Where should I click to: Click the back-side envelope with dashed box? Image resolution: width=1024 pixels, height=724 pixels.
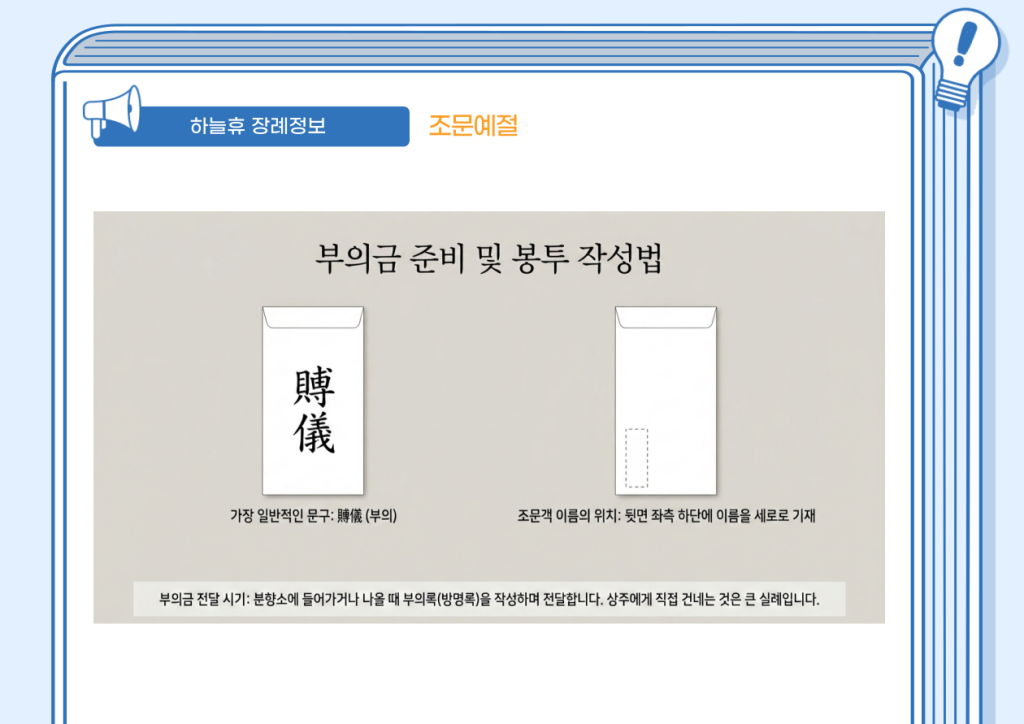click(x=665, y=400)
